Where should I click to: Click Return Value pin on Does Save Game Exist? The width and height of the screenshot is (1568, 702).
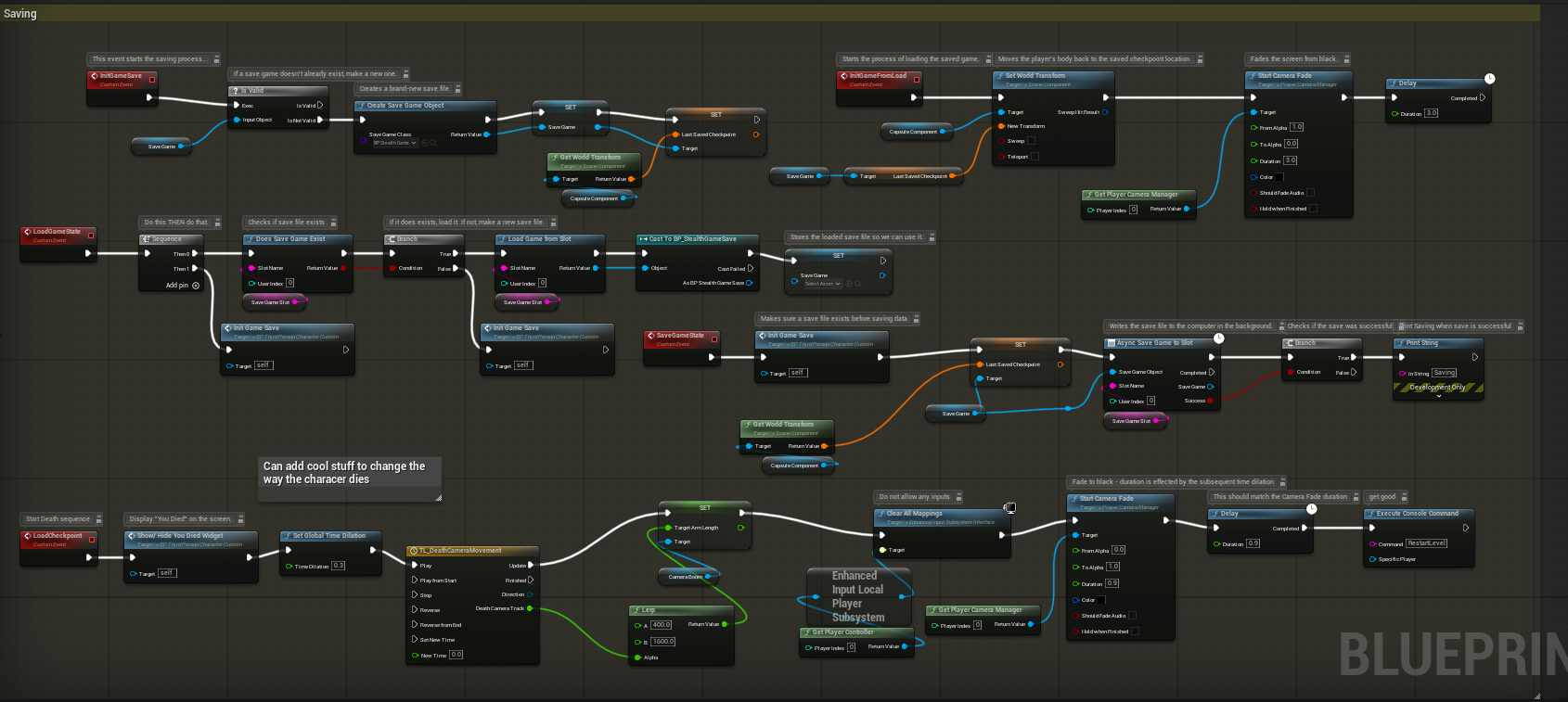pos(343,268)
